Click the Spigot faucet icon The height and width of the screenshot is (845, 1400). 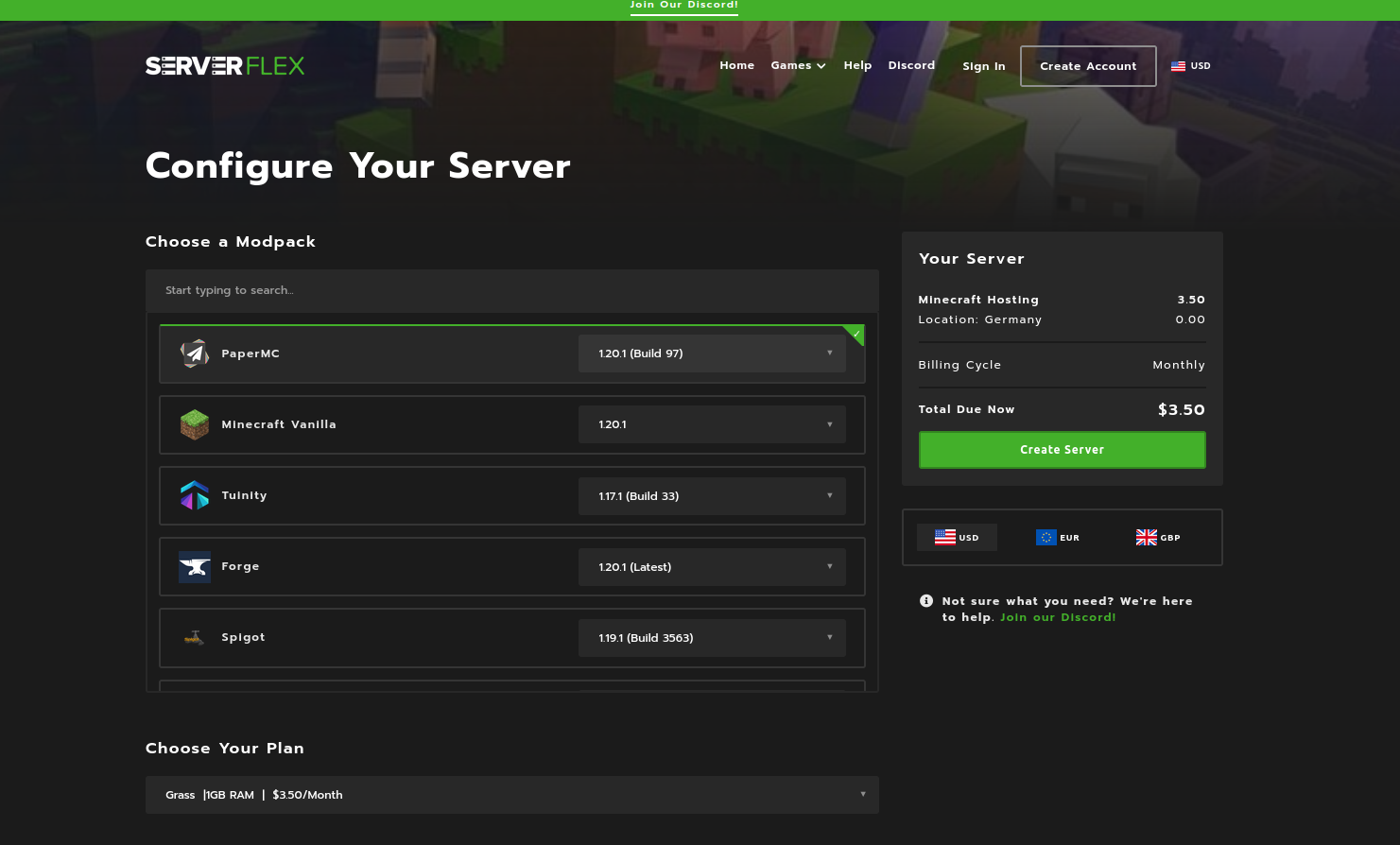click(195, 638)
